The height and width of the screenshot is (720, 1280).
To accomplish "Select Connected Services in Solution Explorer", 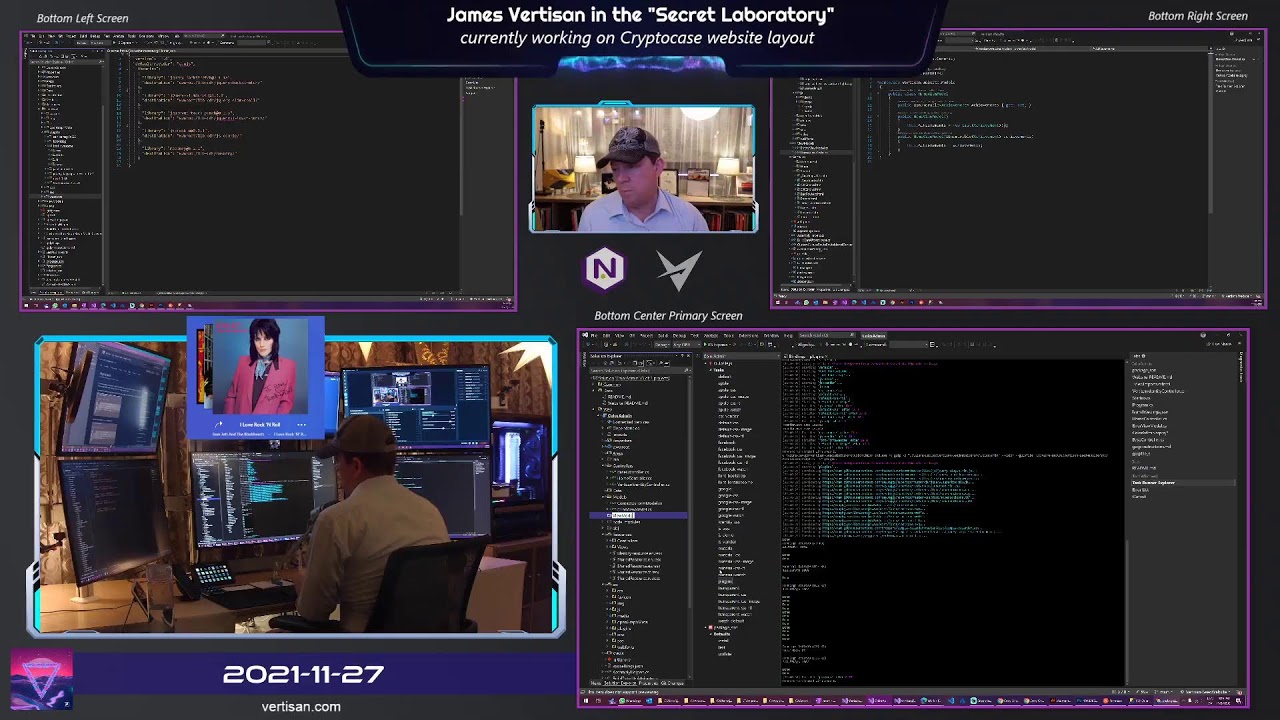I will coord(627,422).
